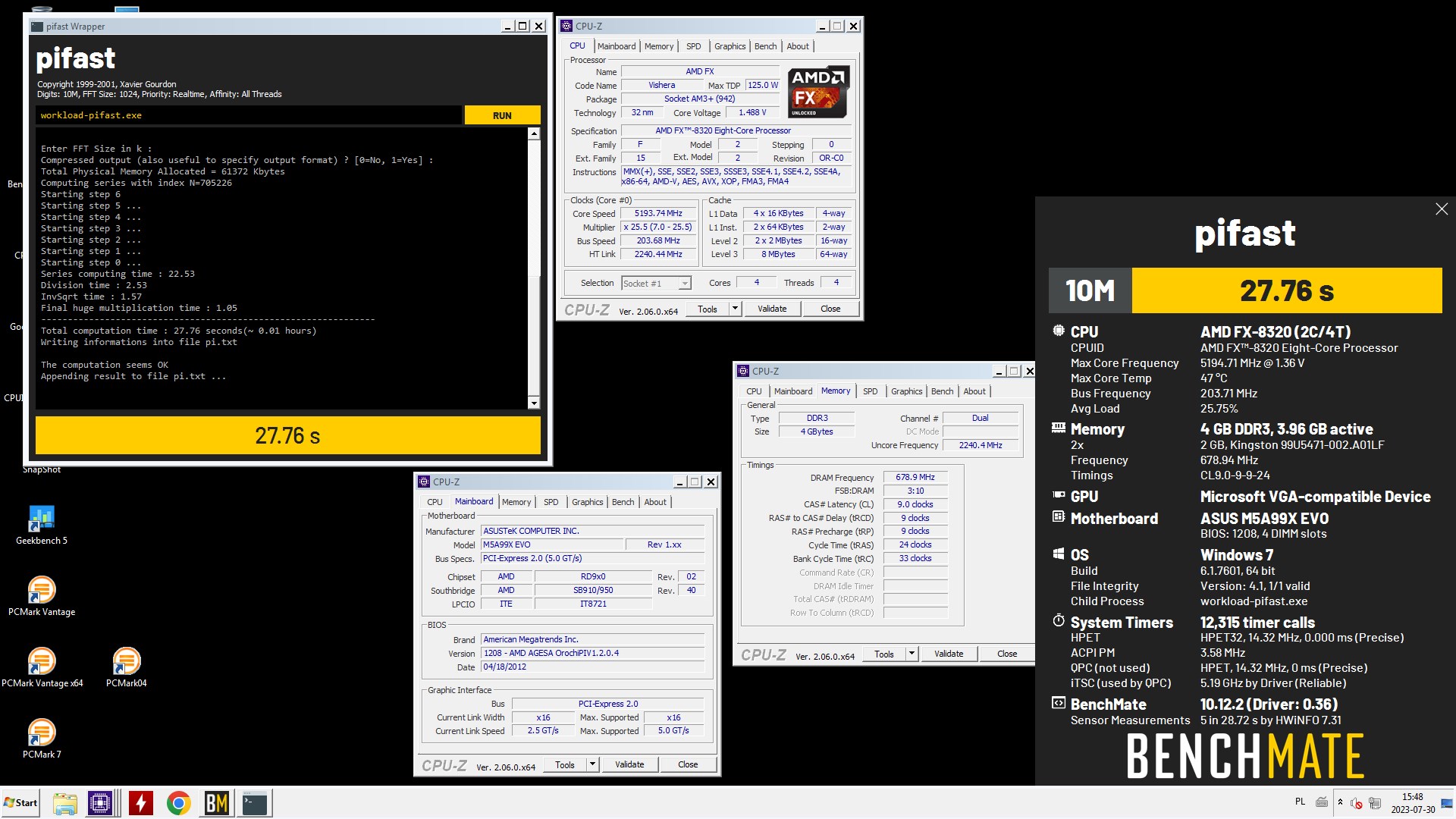This screenshot has width=1456, height=819.
Task: Open About tab in Mainboard CPU-Z window
Action: click(655, 502)
